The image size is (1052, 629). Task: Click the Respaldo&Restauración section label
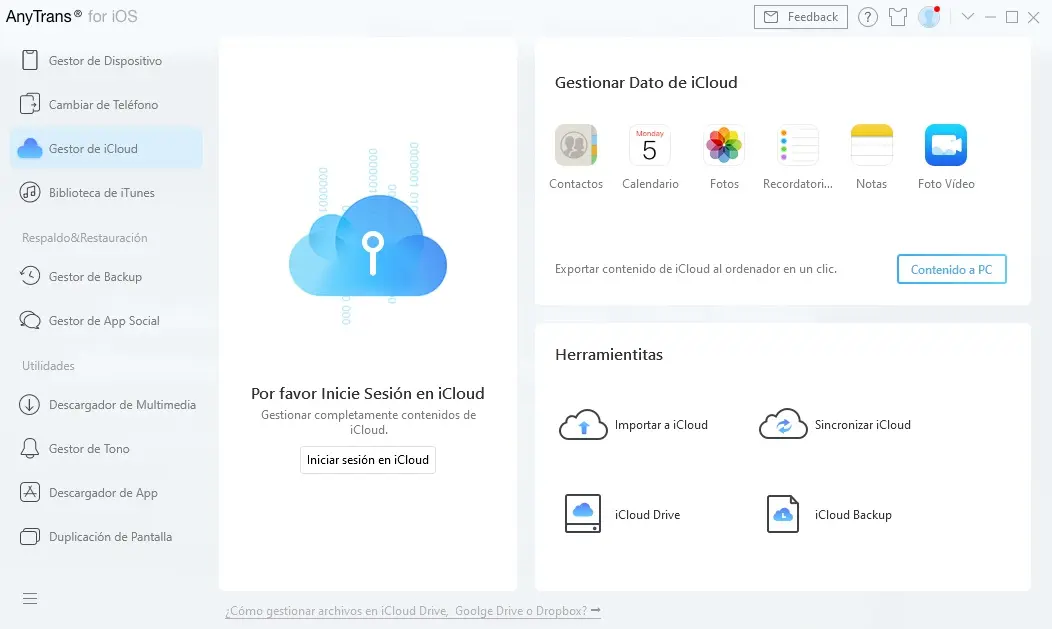click(x=85, y=237)
